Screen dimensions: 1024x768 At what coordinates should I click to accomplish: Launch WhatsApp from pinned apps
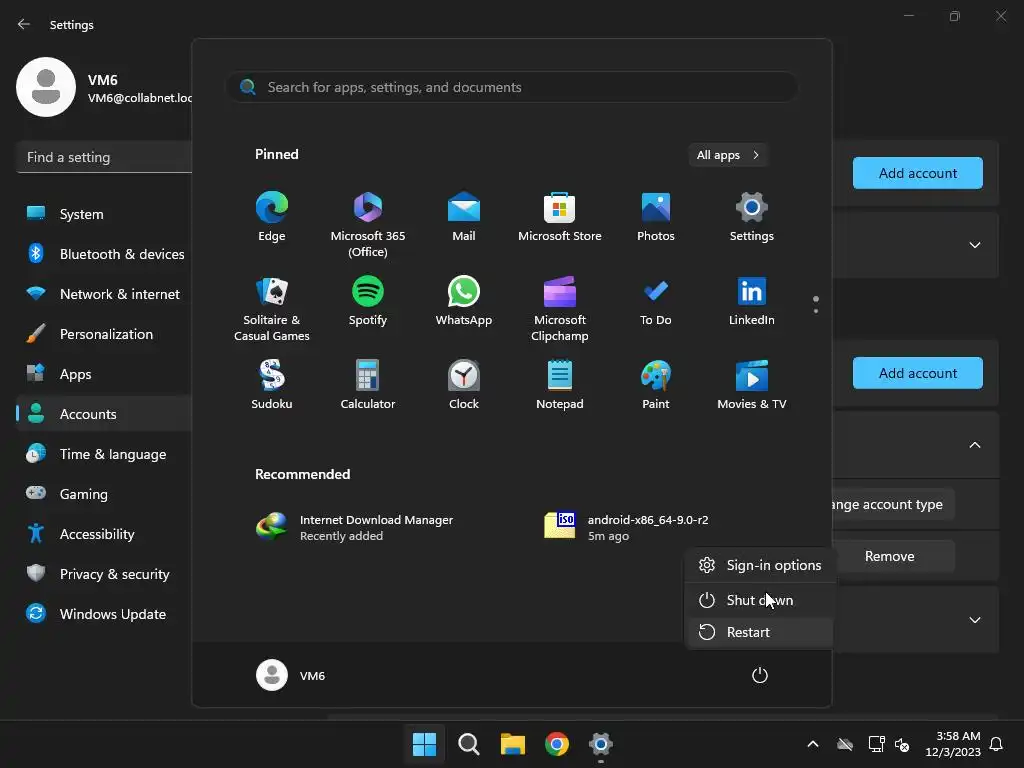(464, 300)
